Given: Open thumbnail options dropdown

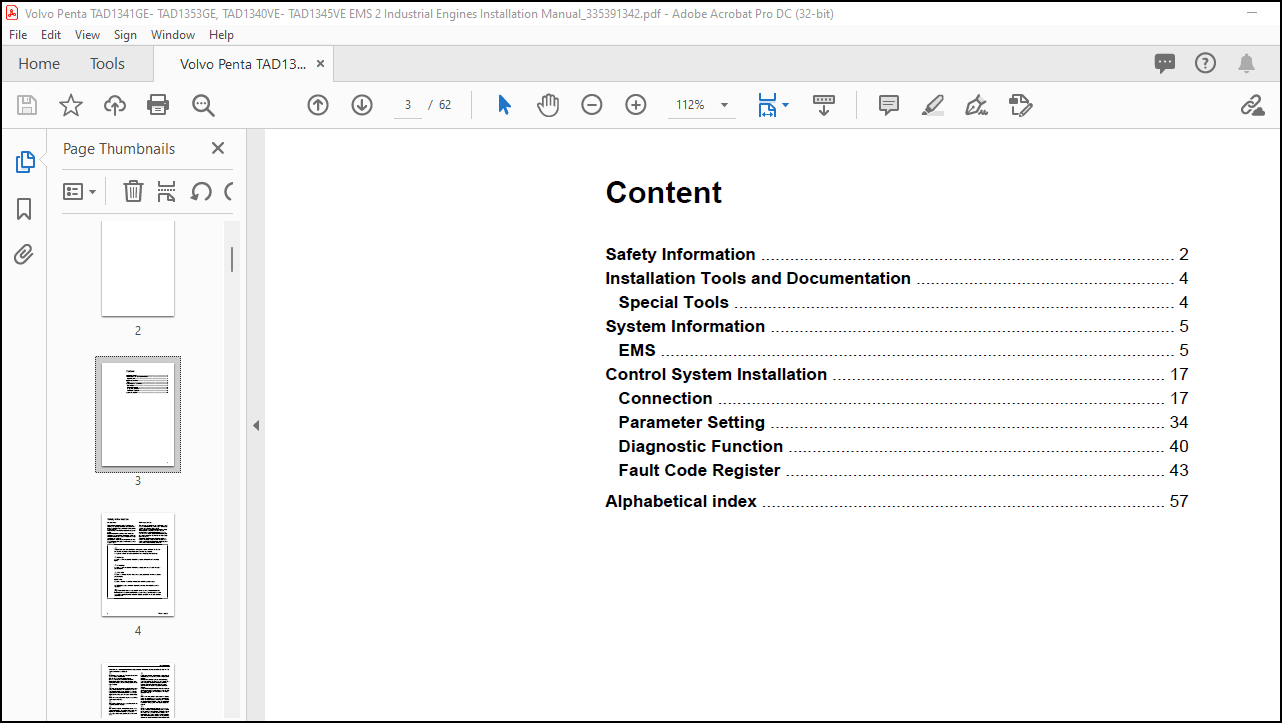Looking at the screenshot, I should point(80,191).
